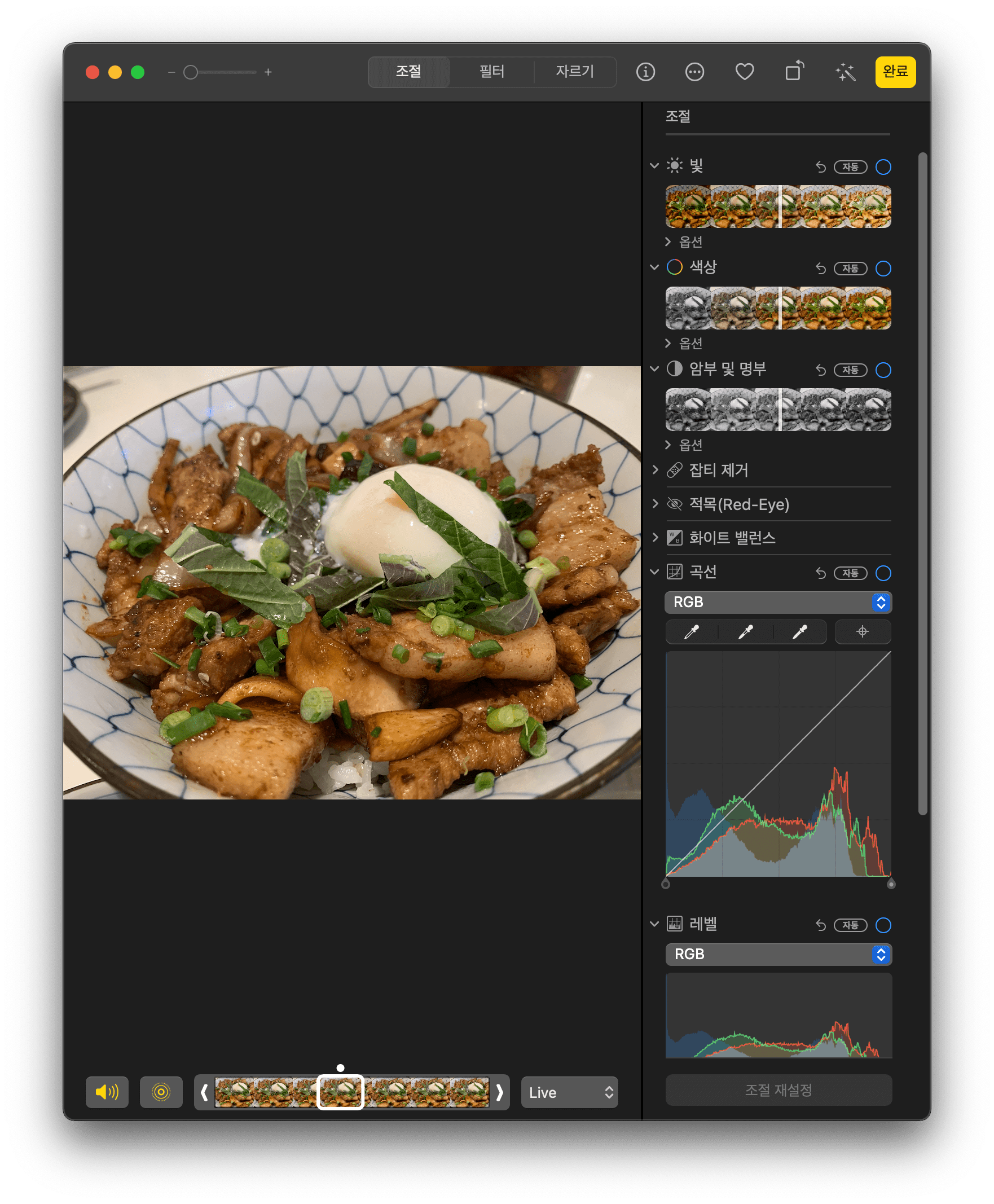Revert the 암부 및 명부 adjustment arrow
Viewport: 994px width, 1204px height.
[820, 371]
